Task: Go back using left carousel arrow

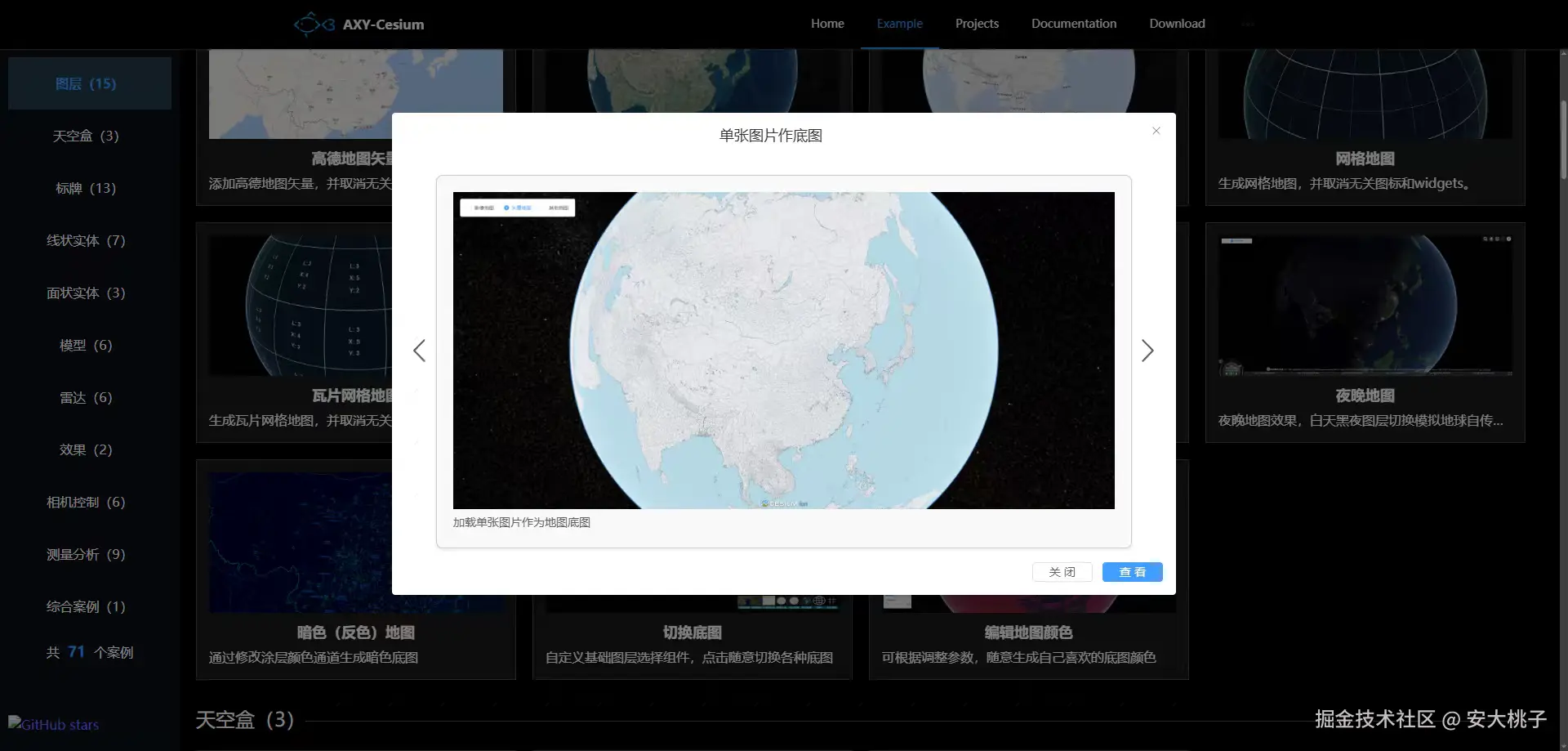Action: click(x=419, y=350)
